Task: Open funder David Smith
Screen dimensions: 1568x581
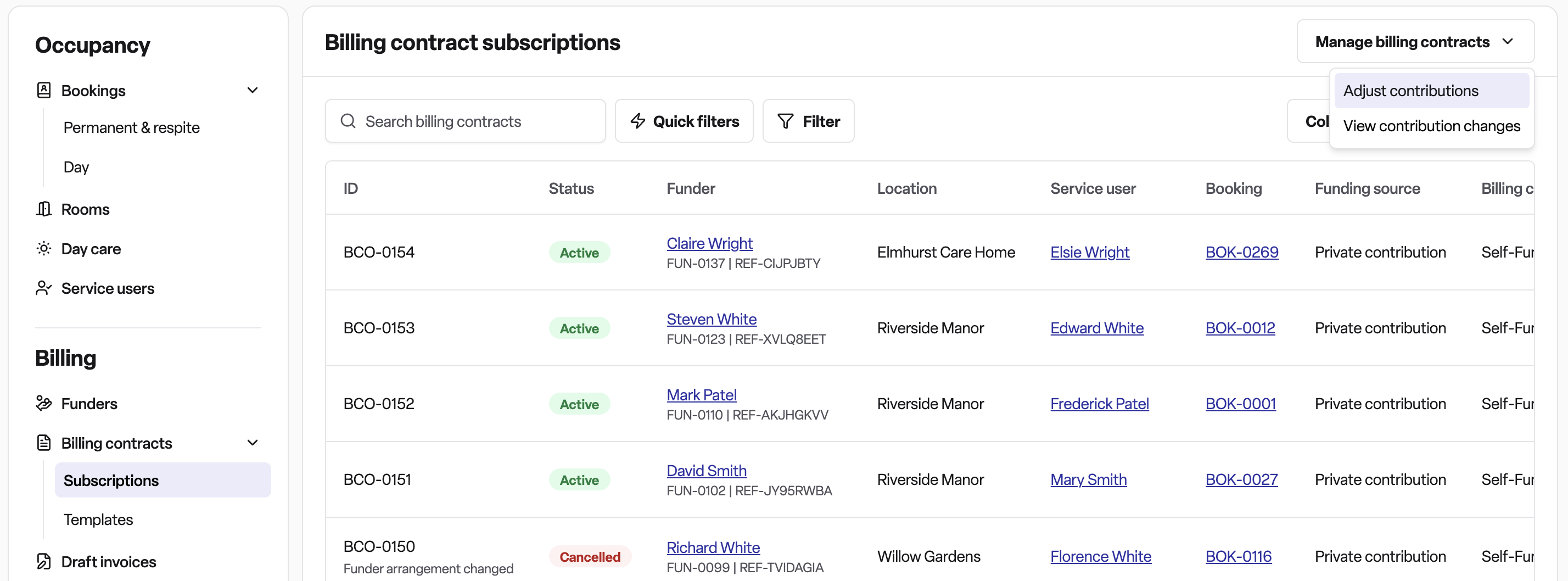Action: pyautogui.click(x=706, y=470)
